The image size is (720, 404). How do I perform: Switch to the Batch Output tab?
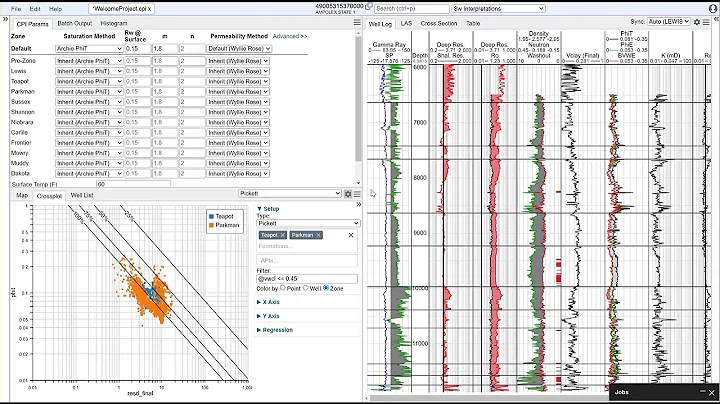pos(75,23)
